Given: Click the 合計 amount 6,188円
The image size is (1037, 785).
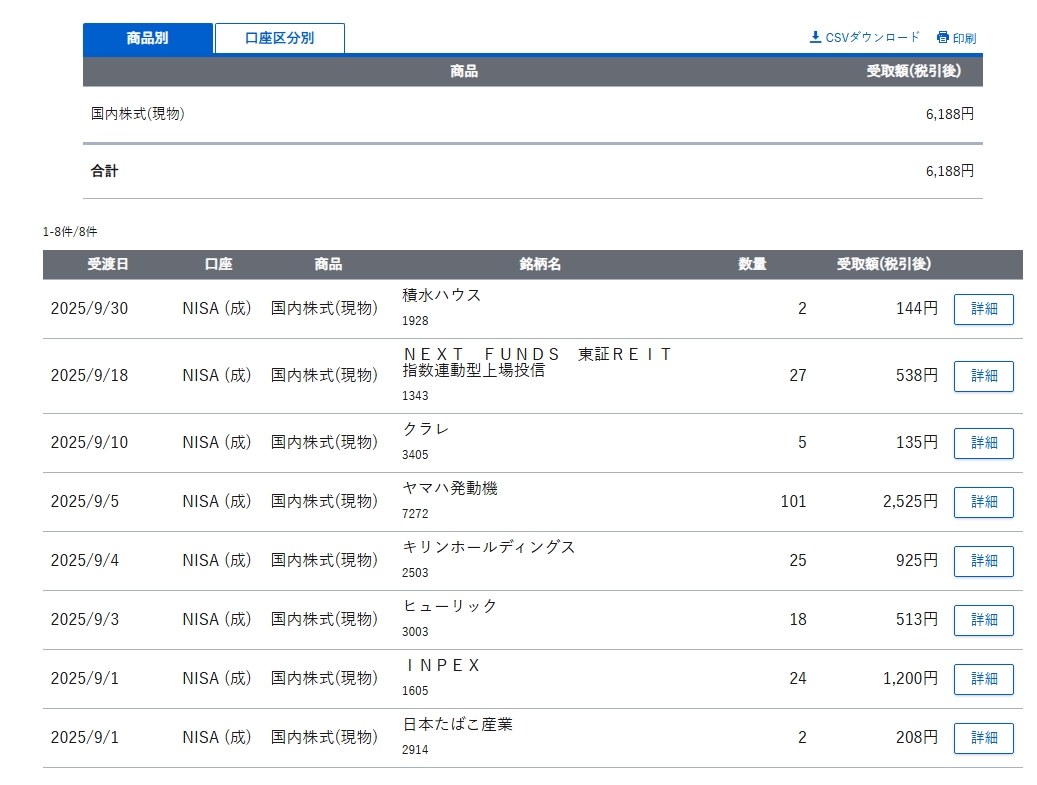Looking at the screenshot, I should pos(950,171).
